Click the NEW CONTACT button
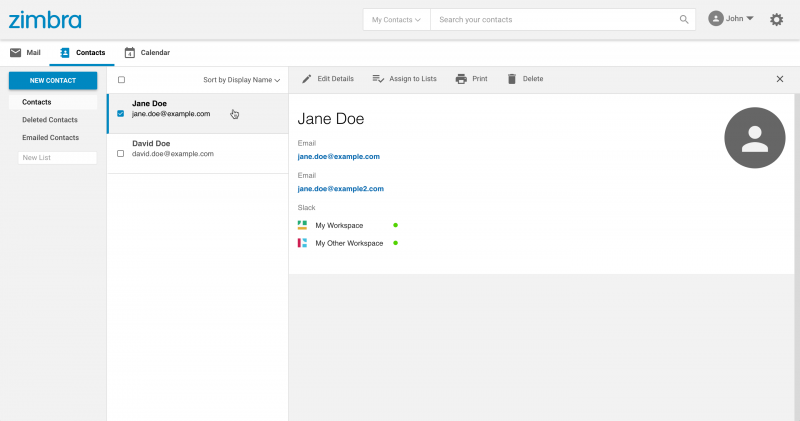Image resolution: width=800 pixels, height=421 pixels. click(x=53, y=80)
